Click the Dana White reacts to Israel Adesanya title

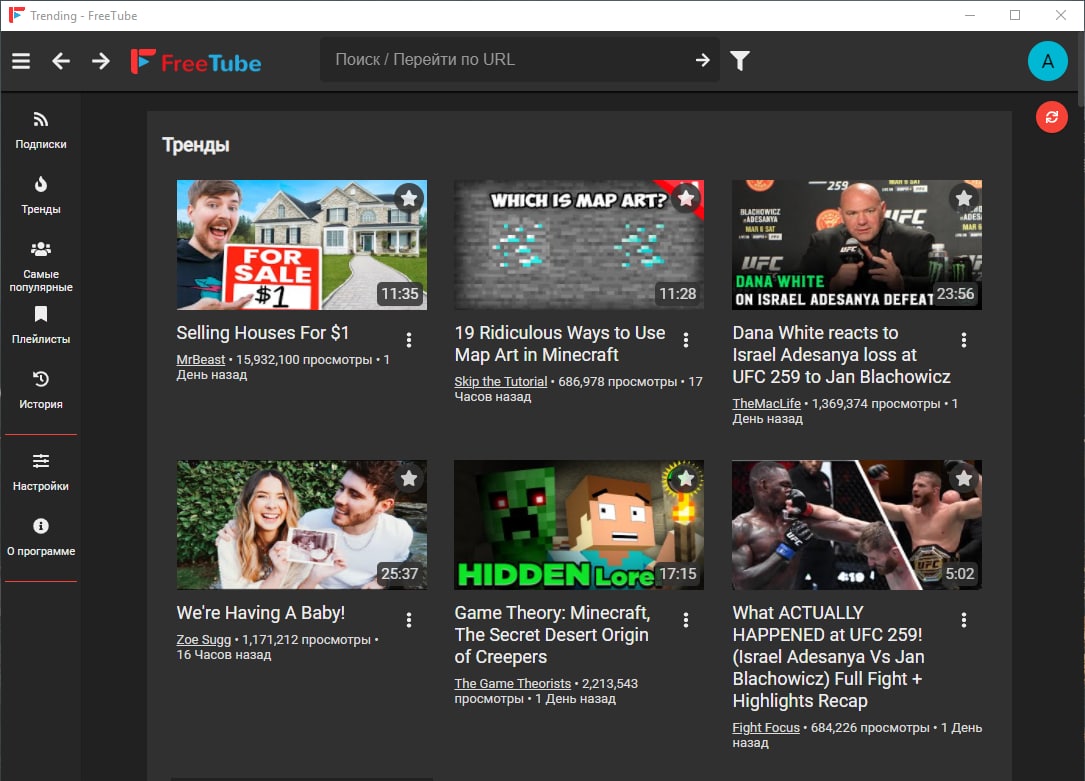pos(841,355)
